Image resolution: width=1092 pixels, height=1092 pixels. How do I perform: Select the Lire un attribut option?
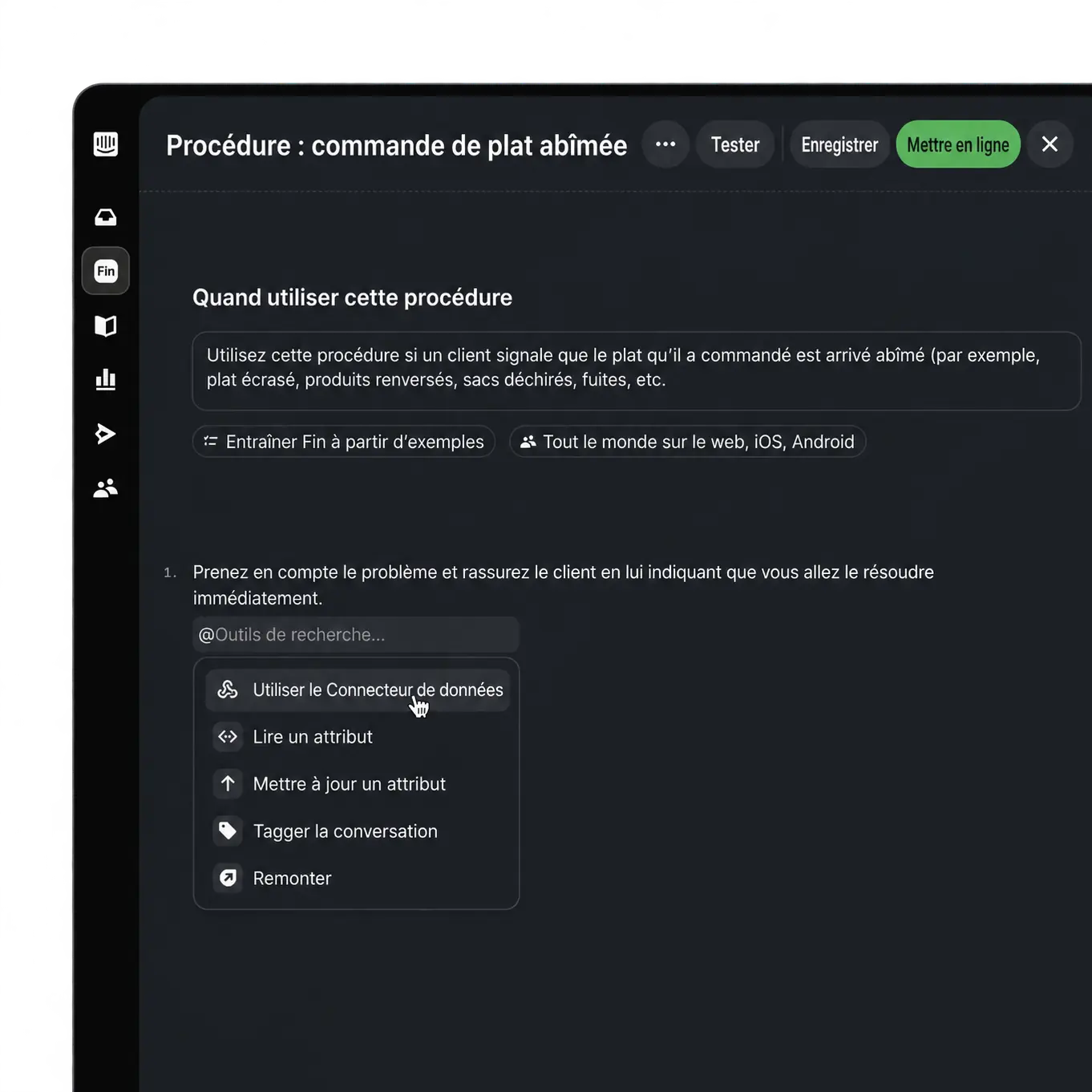pyautogui.click(x=358, y=737)
